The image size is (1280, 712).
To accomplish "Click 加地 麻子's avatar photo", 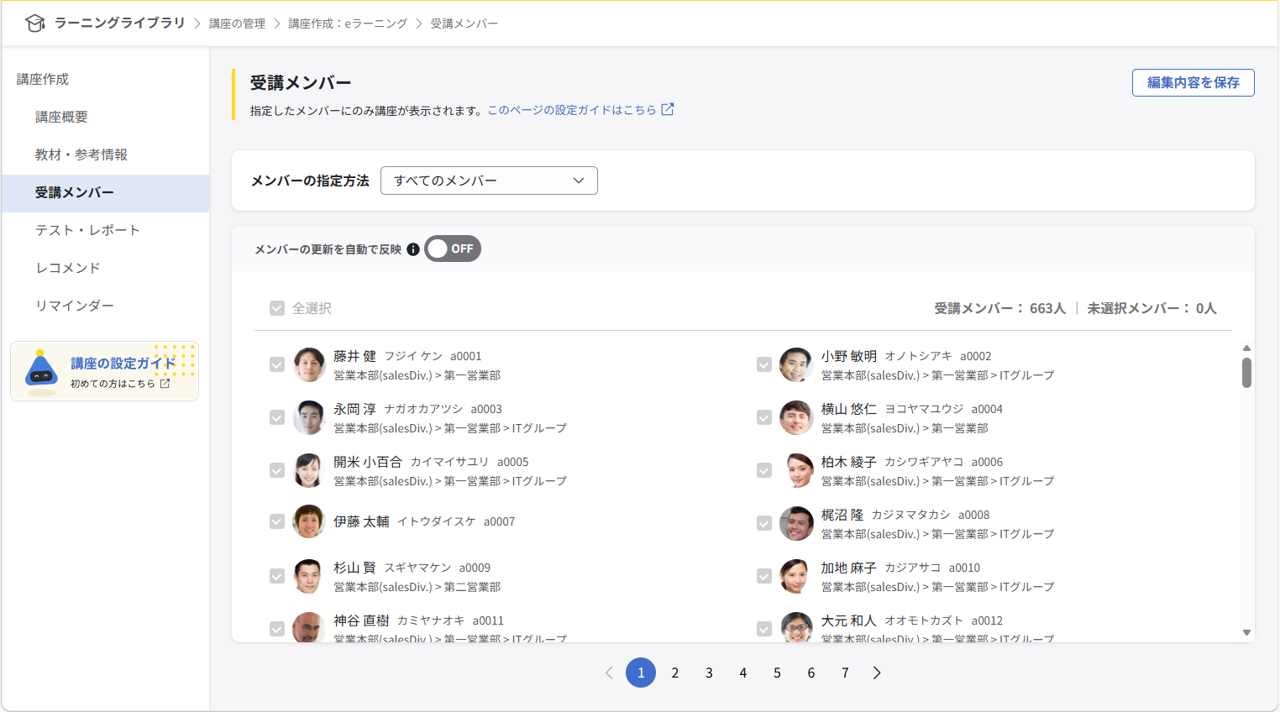I will point(796,577).
